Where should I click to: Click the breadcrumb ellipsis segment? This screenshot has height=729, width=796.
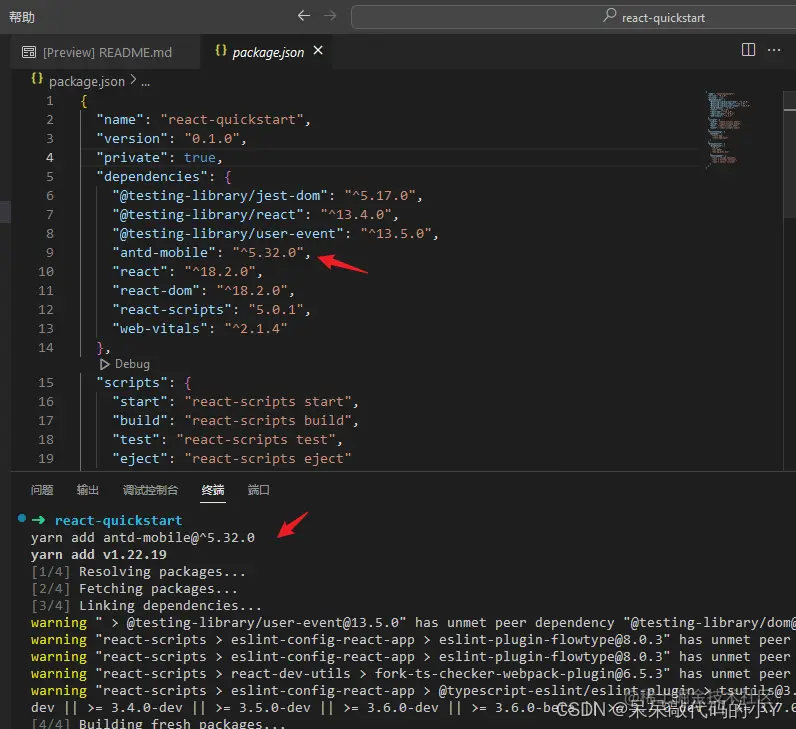146,82
